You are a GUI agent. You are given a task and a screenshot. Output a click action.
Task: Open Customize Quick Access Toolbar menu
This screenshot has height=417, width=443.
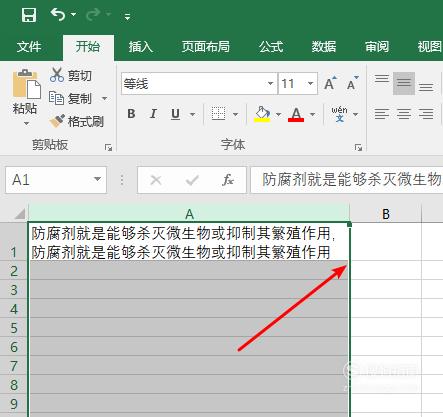pos(127,16)
